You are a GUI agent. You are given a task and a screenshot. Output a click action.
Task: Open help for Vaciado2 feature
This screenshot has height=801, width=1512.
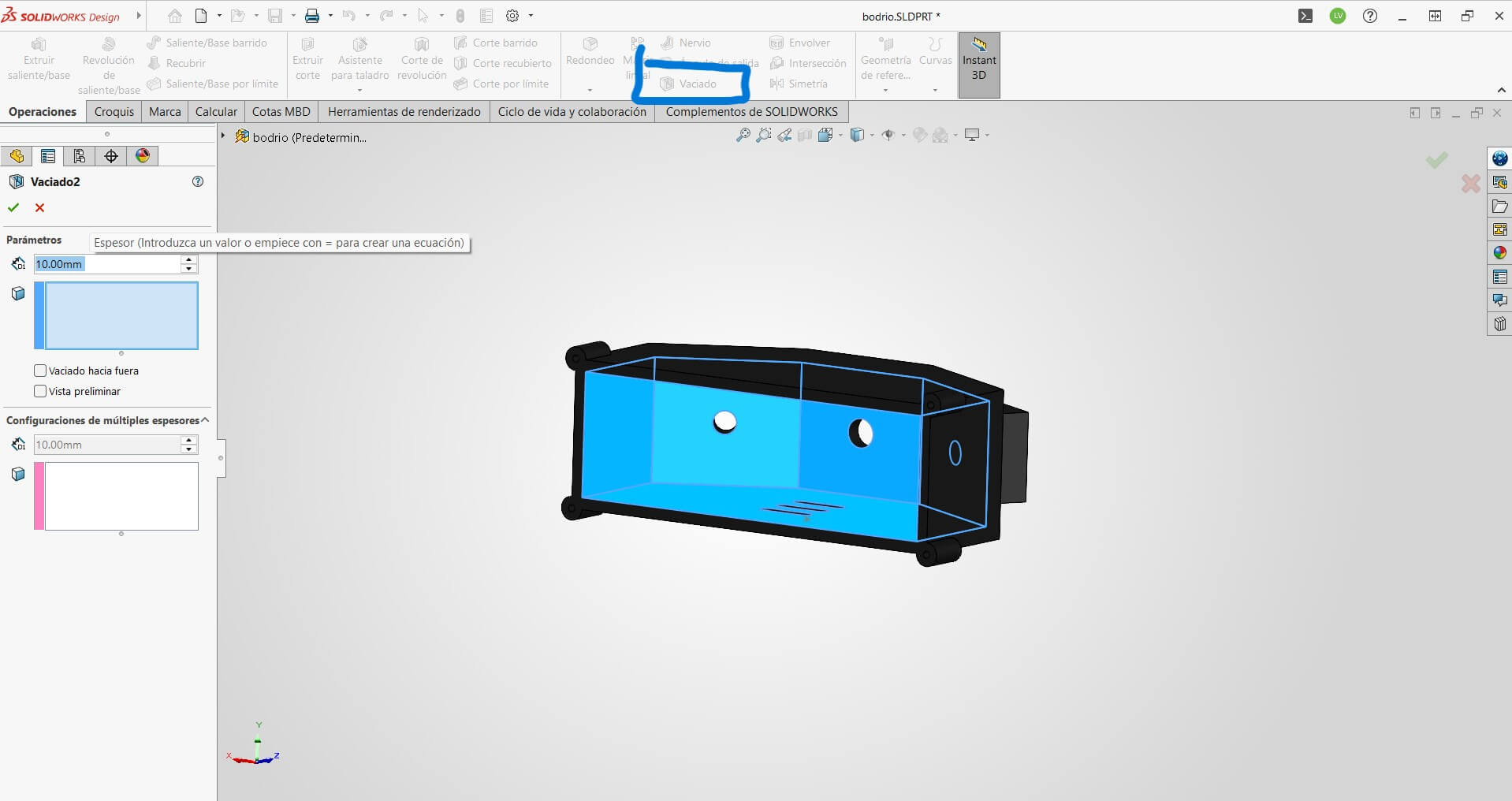(198, 181)
